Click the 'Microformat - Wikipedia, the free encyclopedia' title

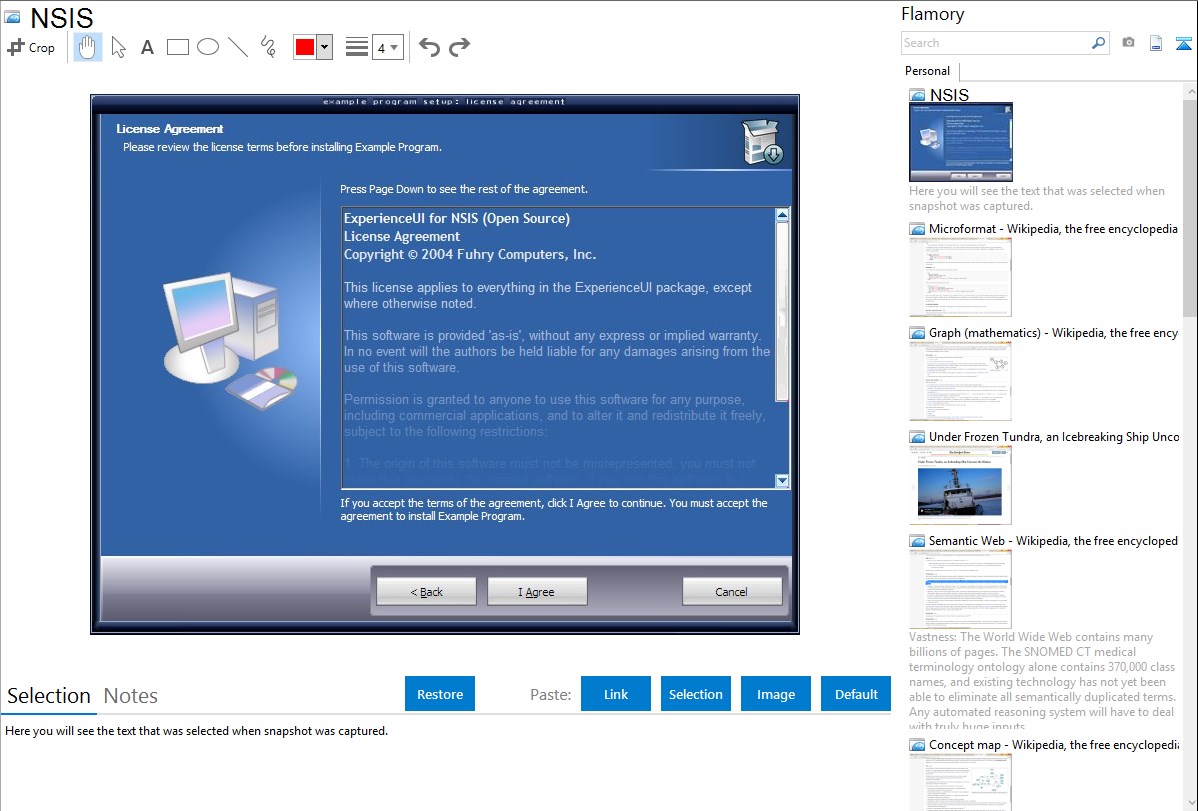pyautogui.click(x=1053, y=229)
